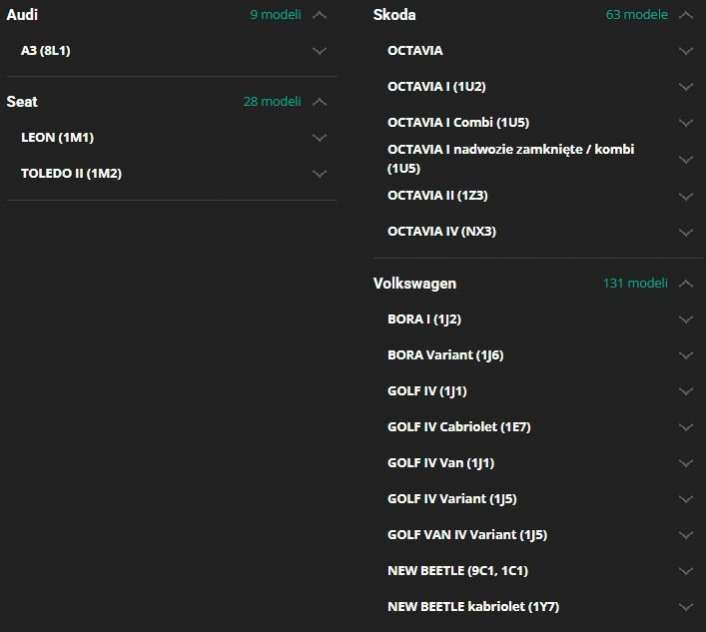Collapse the Audi brand section
The image size is (706, 632).
319,15
